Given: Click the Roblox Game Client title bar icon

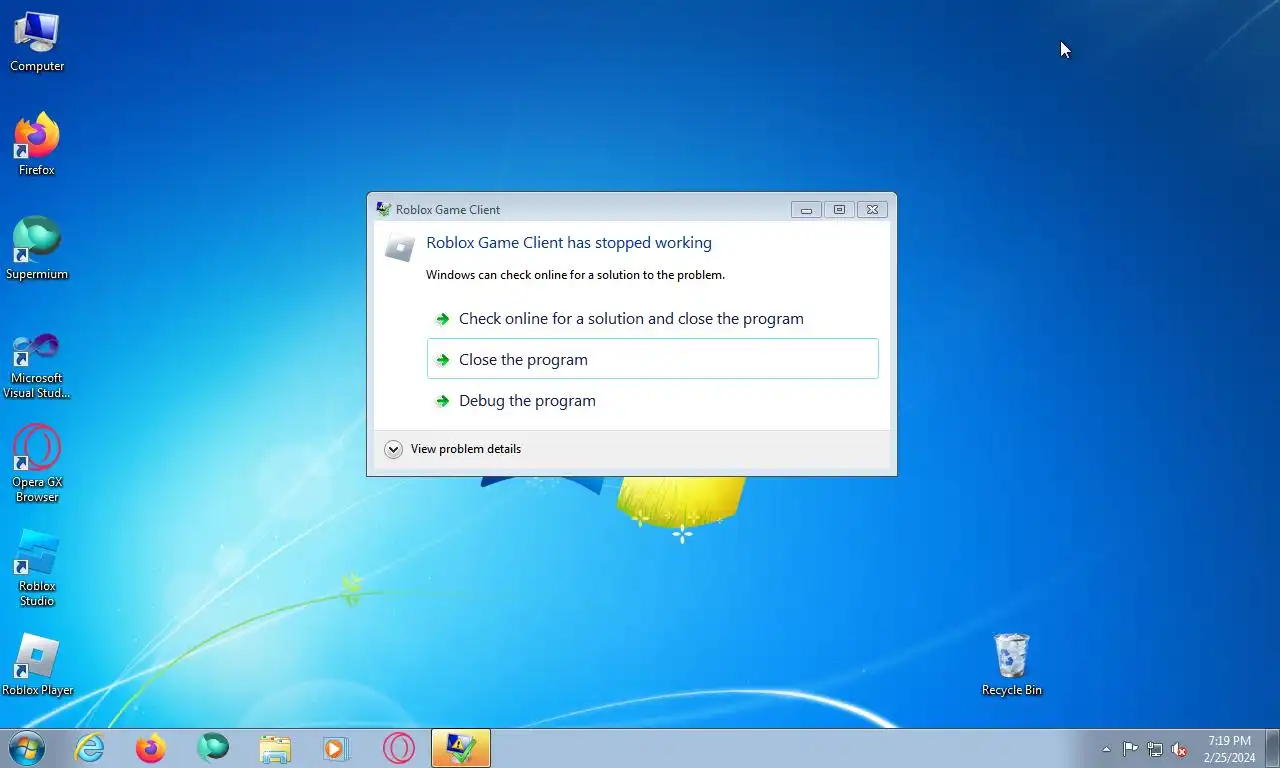Looking at the screenshot, I should (383, 209).
